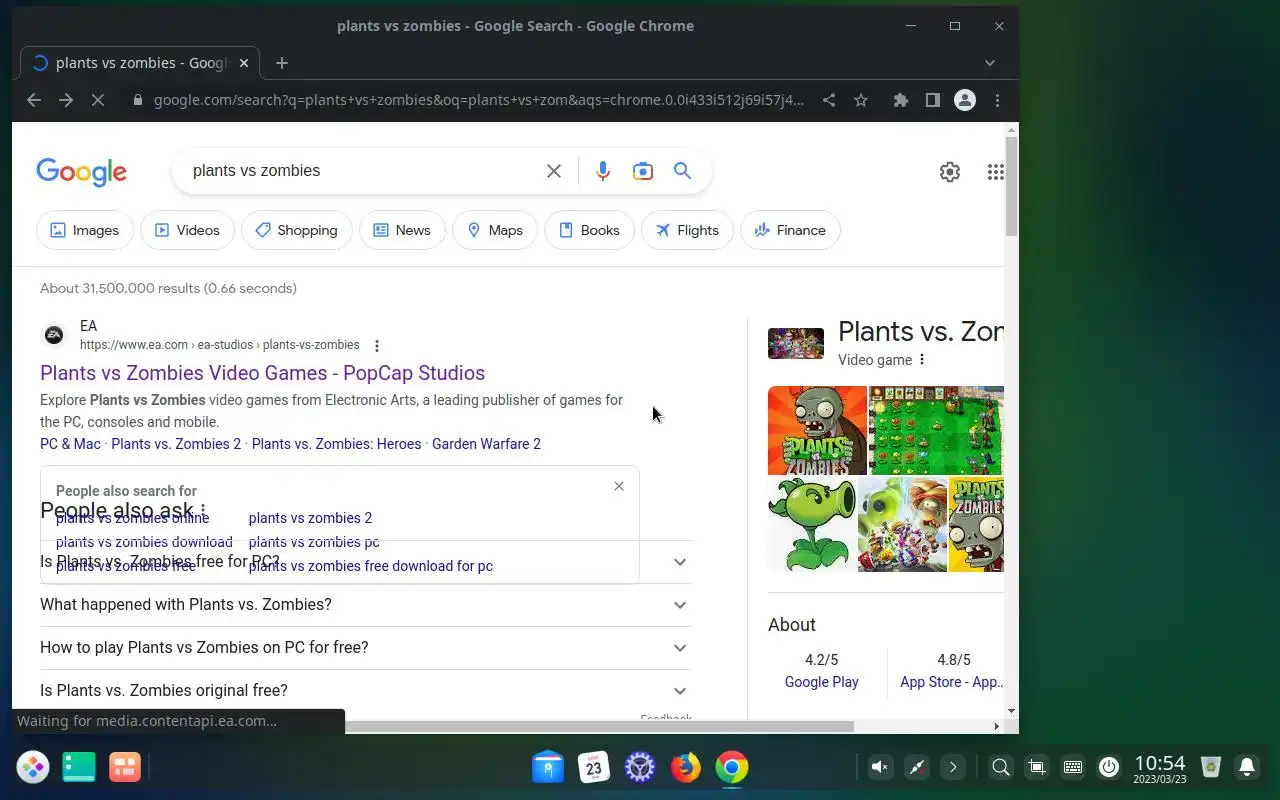The width and height of the screenshot is (1280, 800).
Task: Expand 'Is Plants vs. Zombies free for PC?'
Action: (x=365, y=562)
